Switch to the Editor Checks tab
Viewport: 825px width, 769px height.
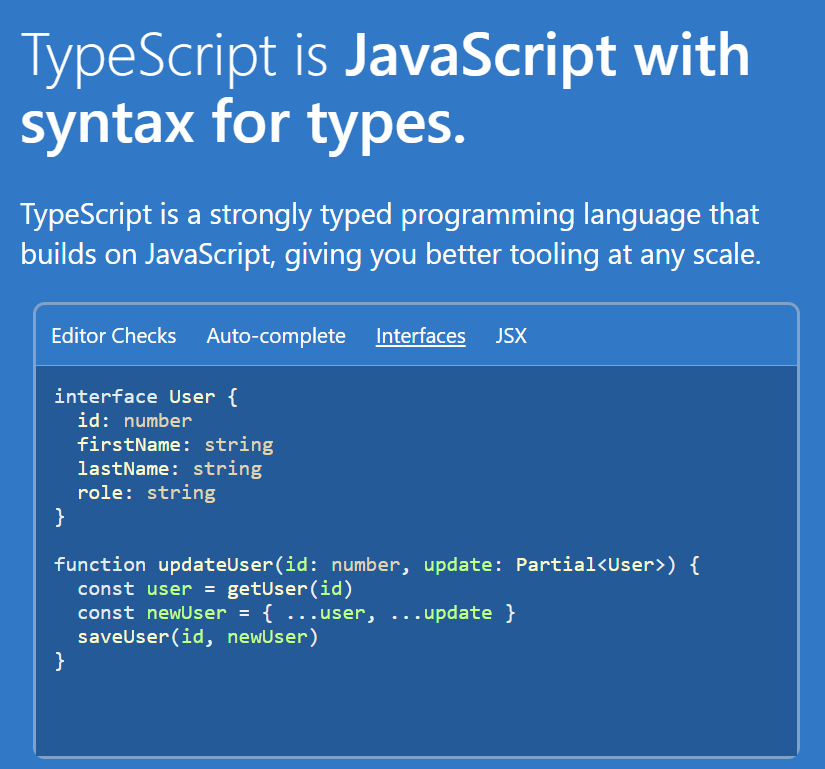pos(113,336)
